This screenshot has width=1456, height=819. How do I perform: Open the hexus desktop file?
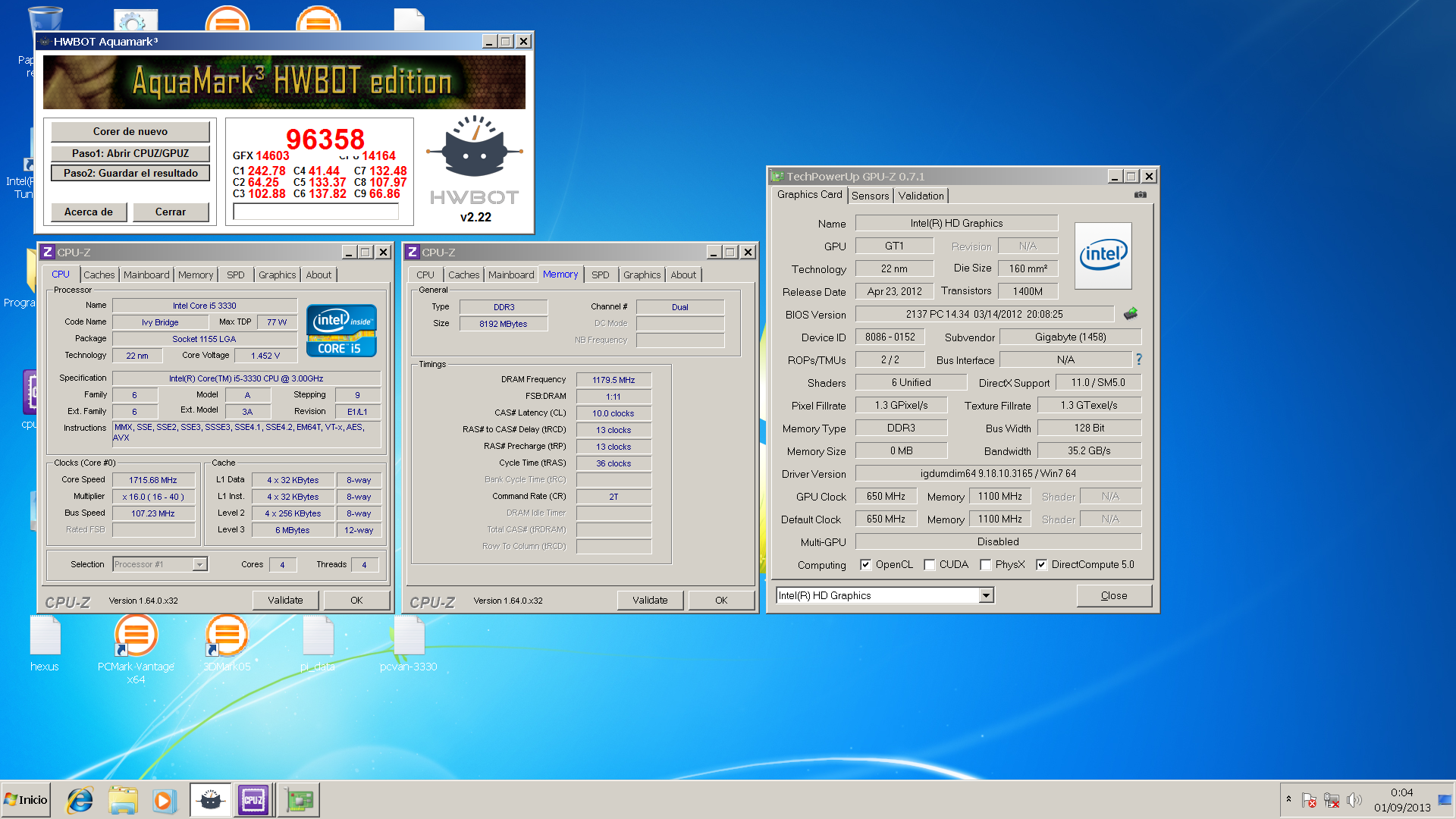[x=45, y=645]
